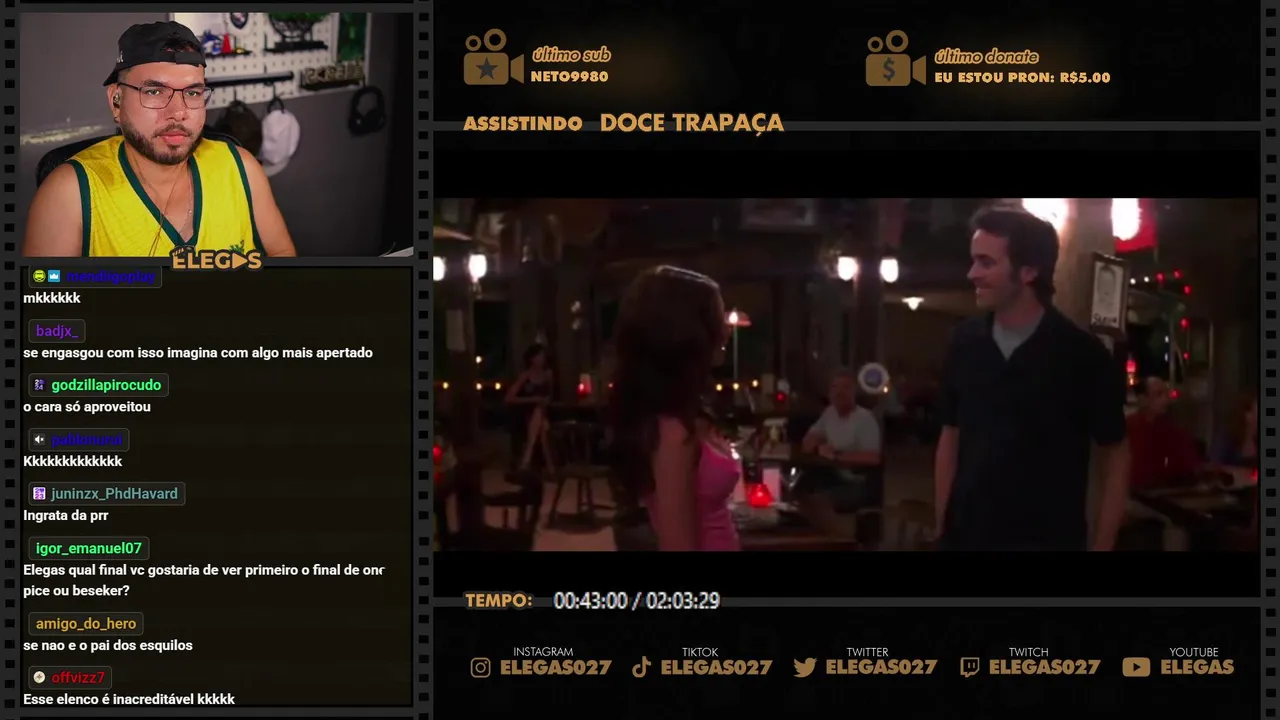Viewport: 1280px width, 720px height.
Task: Open the TikTok logo icon
Action: tap(642, 667)
